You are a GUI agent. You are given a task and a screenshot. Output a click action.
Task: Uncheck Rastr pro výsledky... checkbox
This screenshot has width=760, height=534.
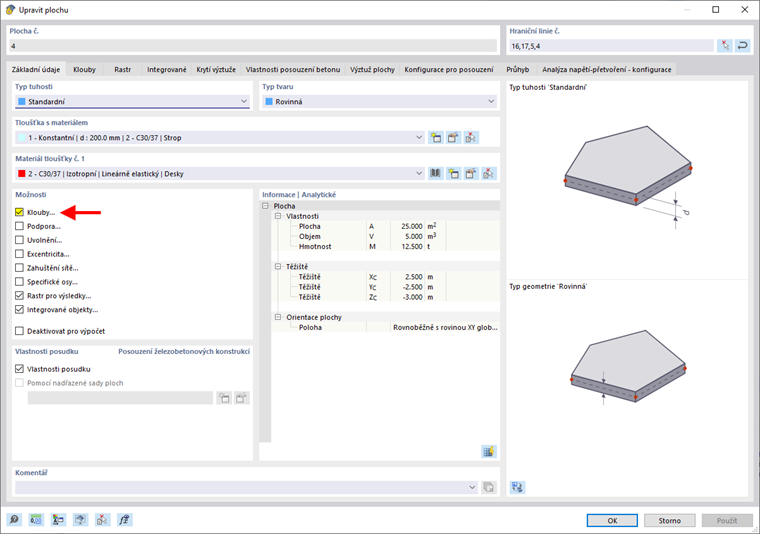pyautogui.click(x=19, y=296)
